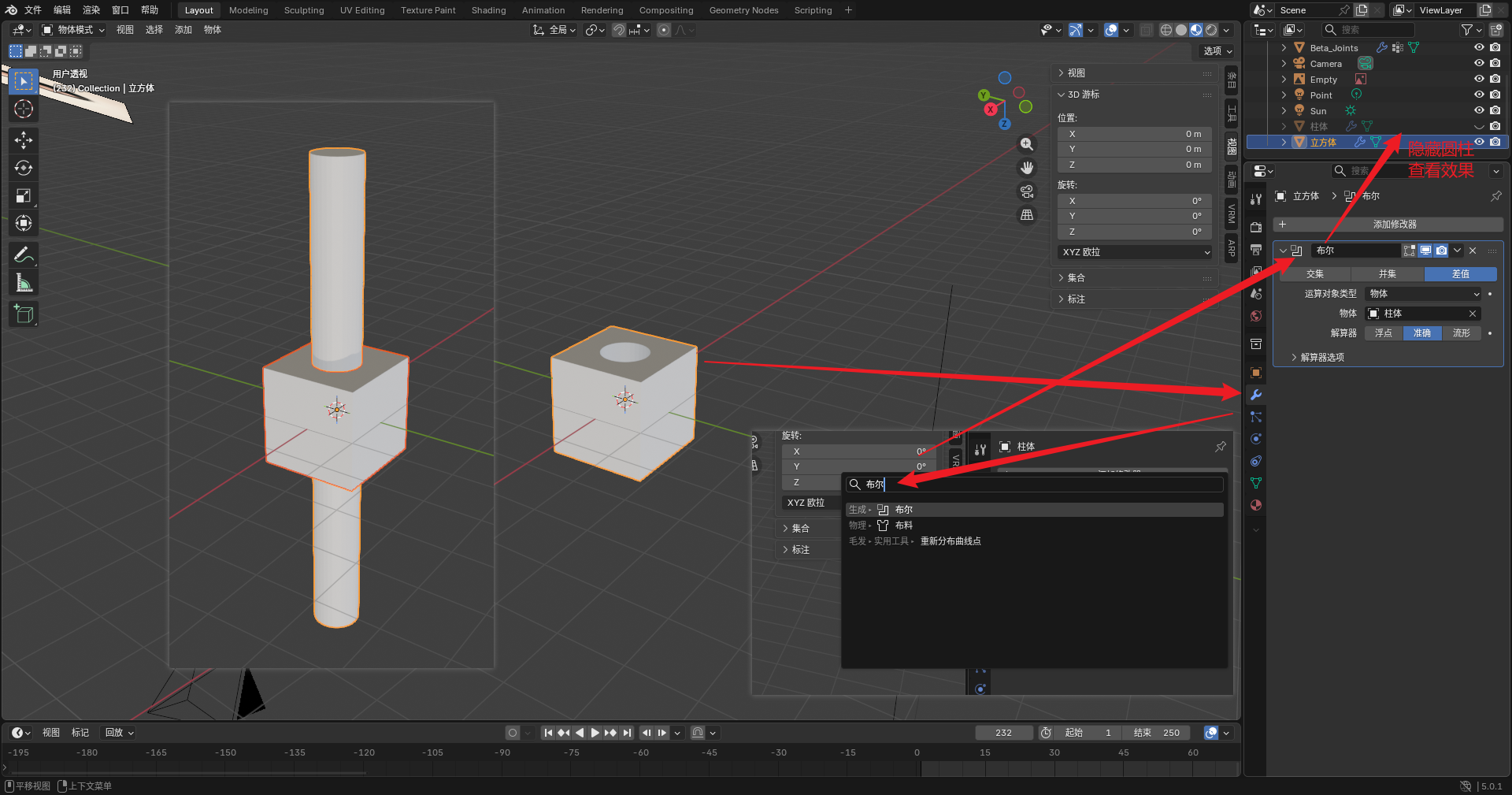The image size is (1512, 795).
Task: Expand Beta_Joints in outliner
Action: click(1284, 47)
